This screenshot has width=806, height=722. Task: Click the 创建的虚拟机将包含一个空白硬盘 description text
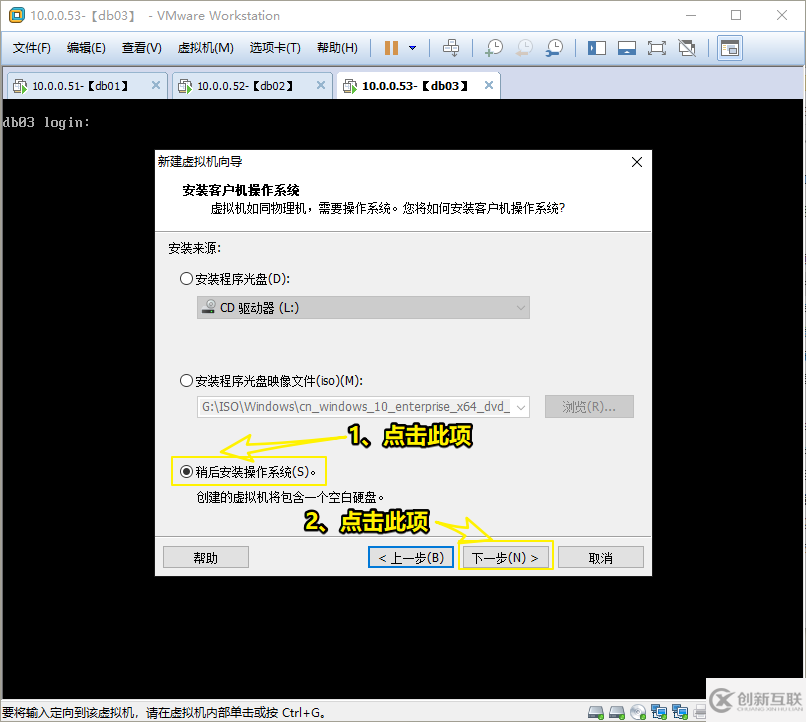tap(290, 497)
